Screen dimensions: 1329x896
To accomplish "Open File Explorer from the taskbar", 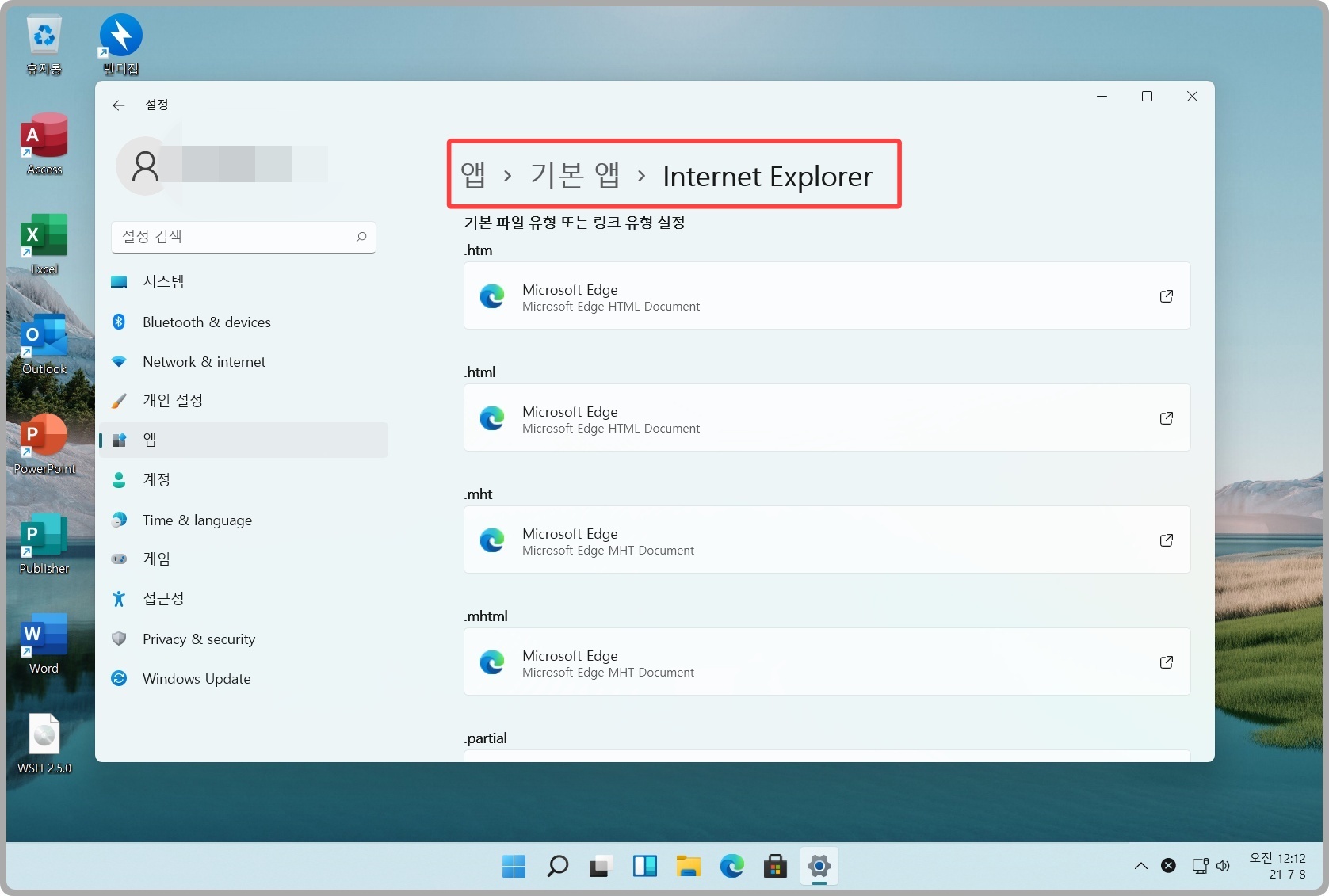I will pyautogui.click(x=688, y=866).
